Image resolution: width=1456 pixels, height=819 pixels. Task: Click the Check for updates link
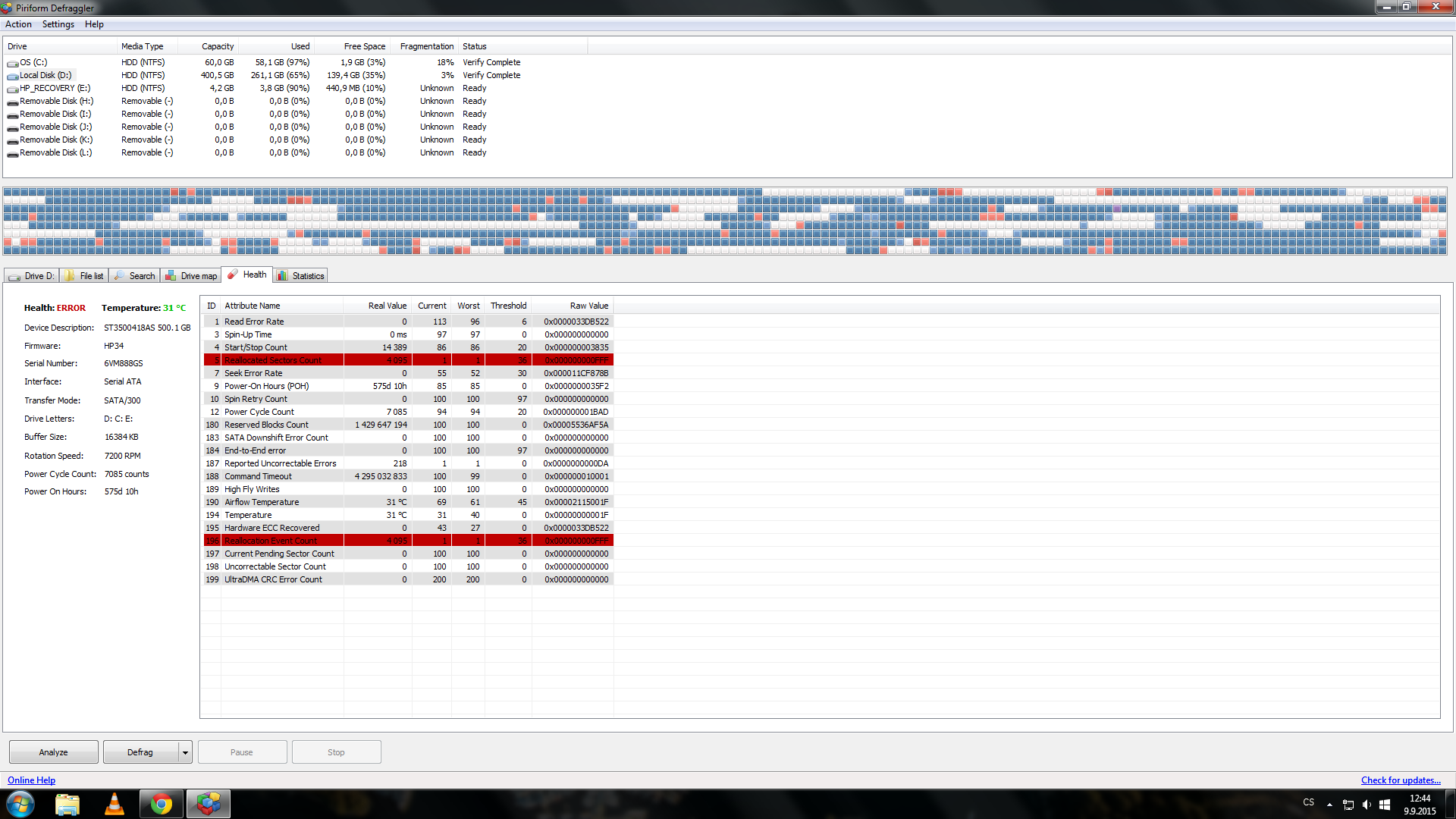[1401, 780]
